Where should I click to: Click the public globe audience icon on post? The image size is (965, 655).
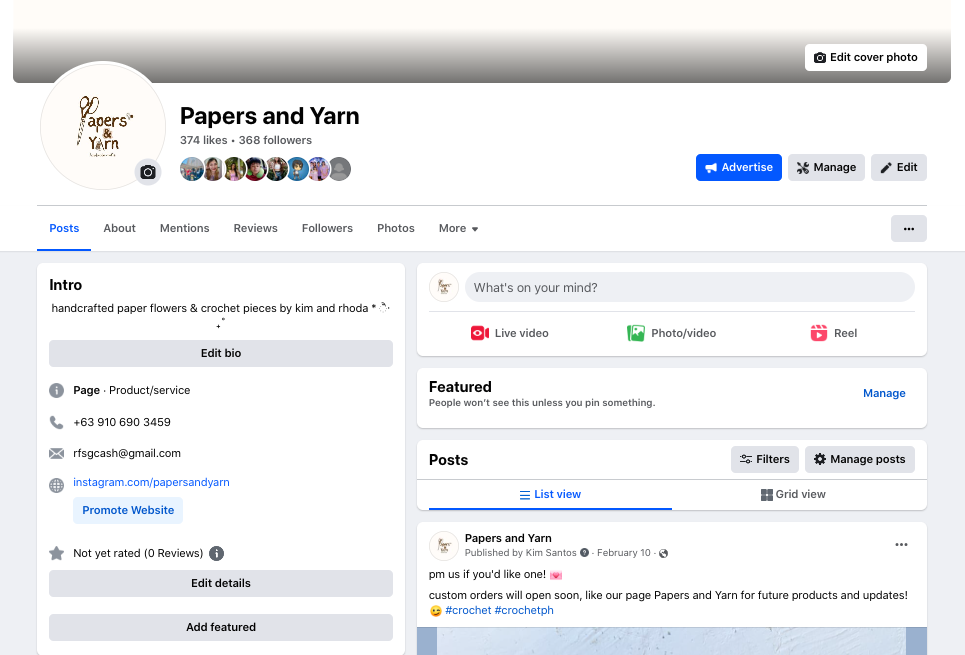tap(663, 553)
